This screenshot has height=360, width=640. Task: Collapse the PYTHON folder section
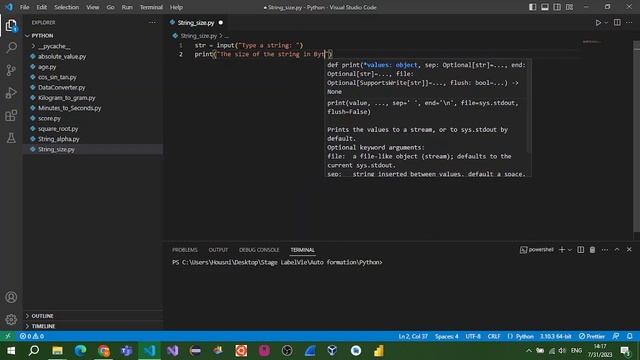pos(42,36)
